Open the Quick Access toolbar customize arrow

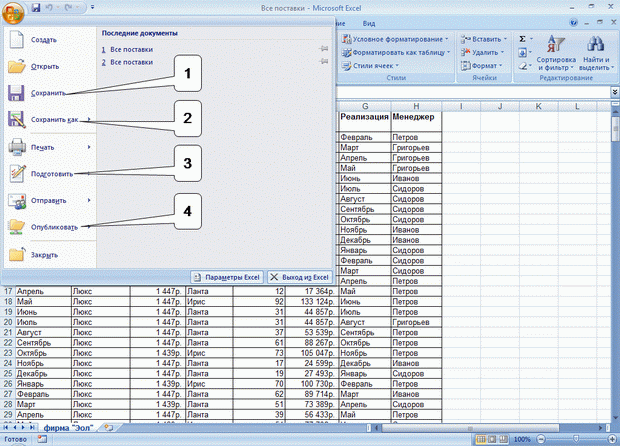click(92, 7)
